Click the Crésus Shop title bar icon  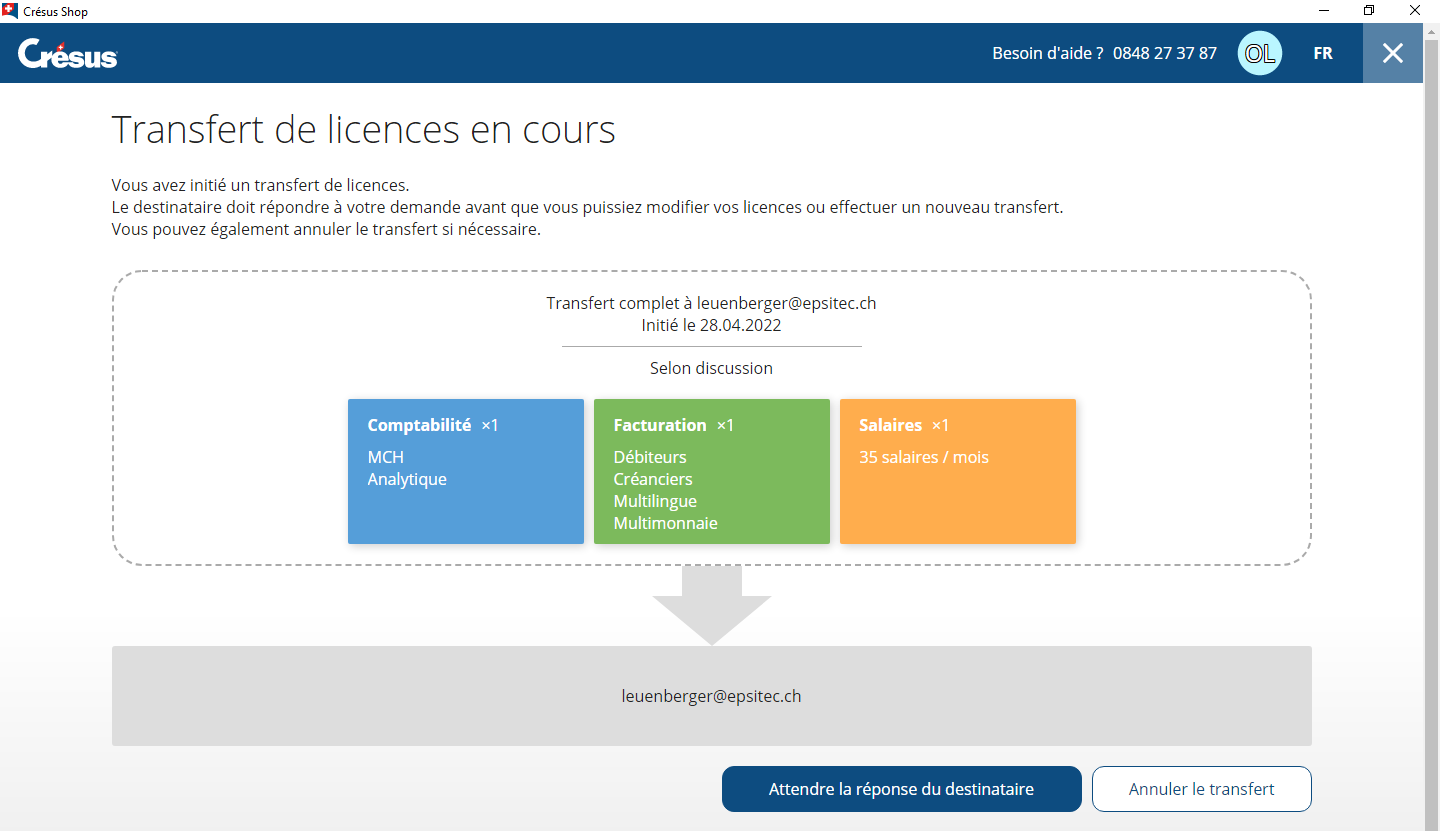pyautogui.click(x=10, y=11)
